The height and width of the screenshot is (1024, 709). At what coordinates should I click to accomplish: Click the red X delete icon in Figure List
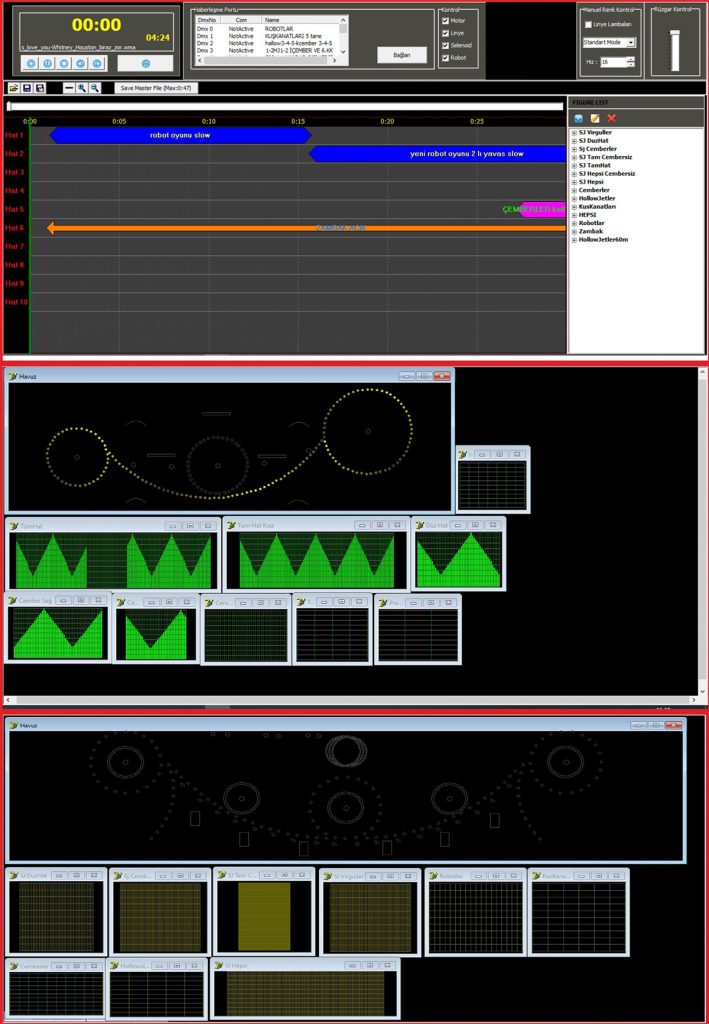click(x=611, y=118)
